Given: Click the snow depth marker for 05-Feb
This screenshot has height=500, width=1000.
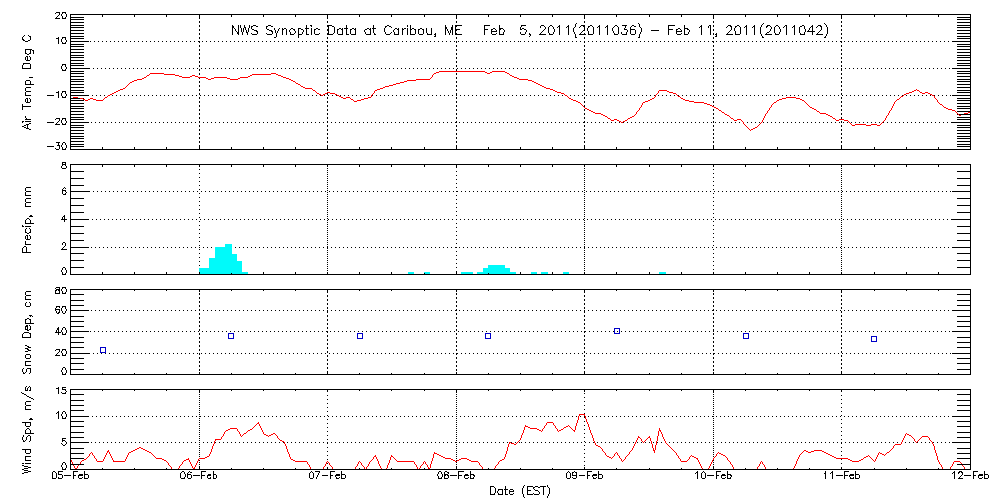Looking at the screenshot, I should pos(103,350).
